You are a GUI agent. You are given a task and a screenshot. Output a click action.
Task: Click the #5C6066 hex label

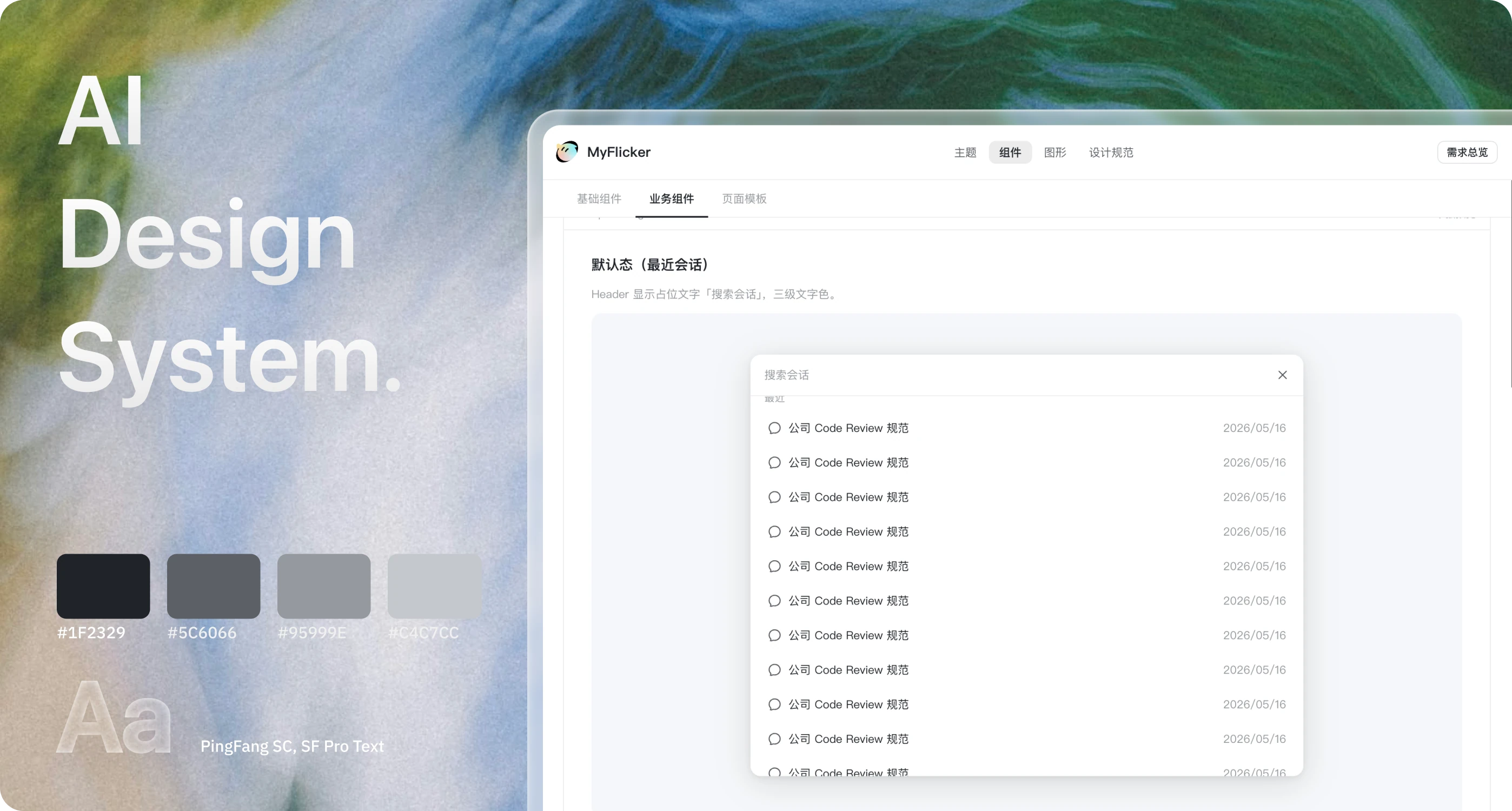tap(202, 633)
